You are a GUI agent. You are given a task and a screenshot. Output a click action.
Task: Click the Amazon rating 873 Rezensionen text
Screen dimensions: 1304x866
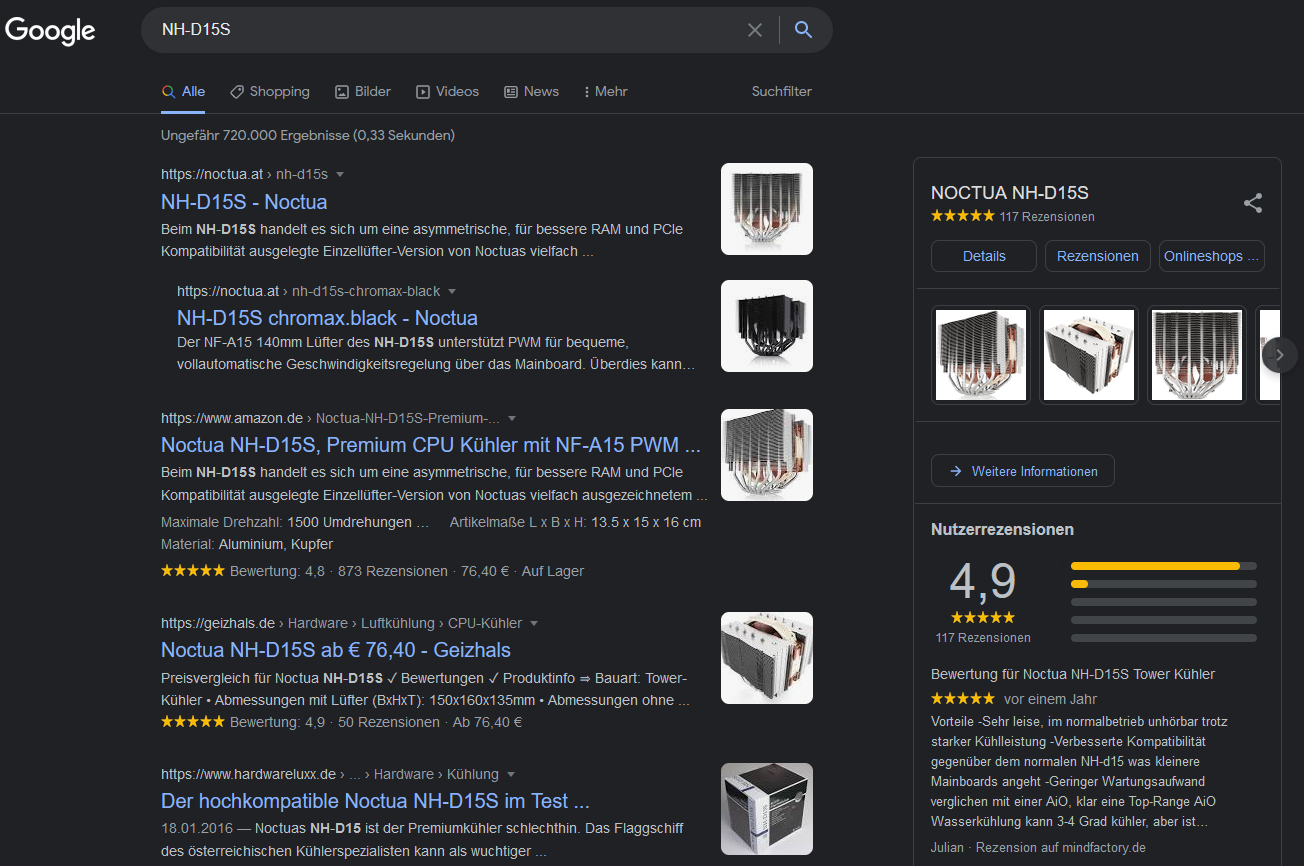pos(393,571)
